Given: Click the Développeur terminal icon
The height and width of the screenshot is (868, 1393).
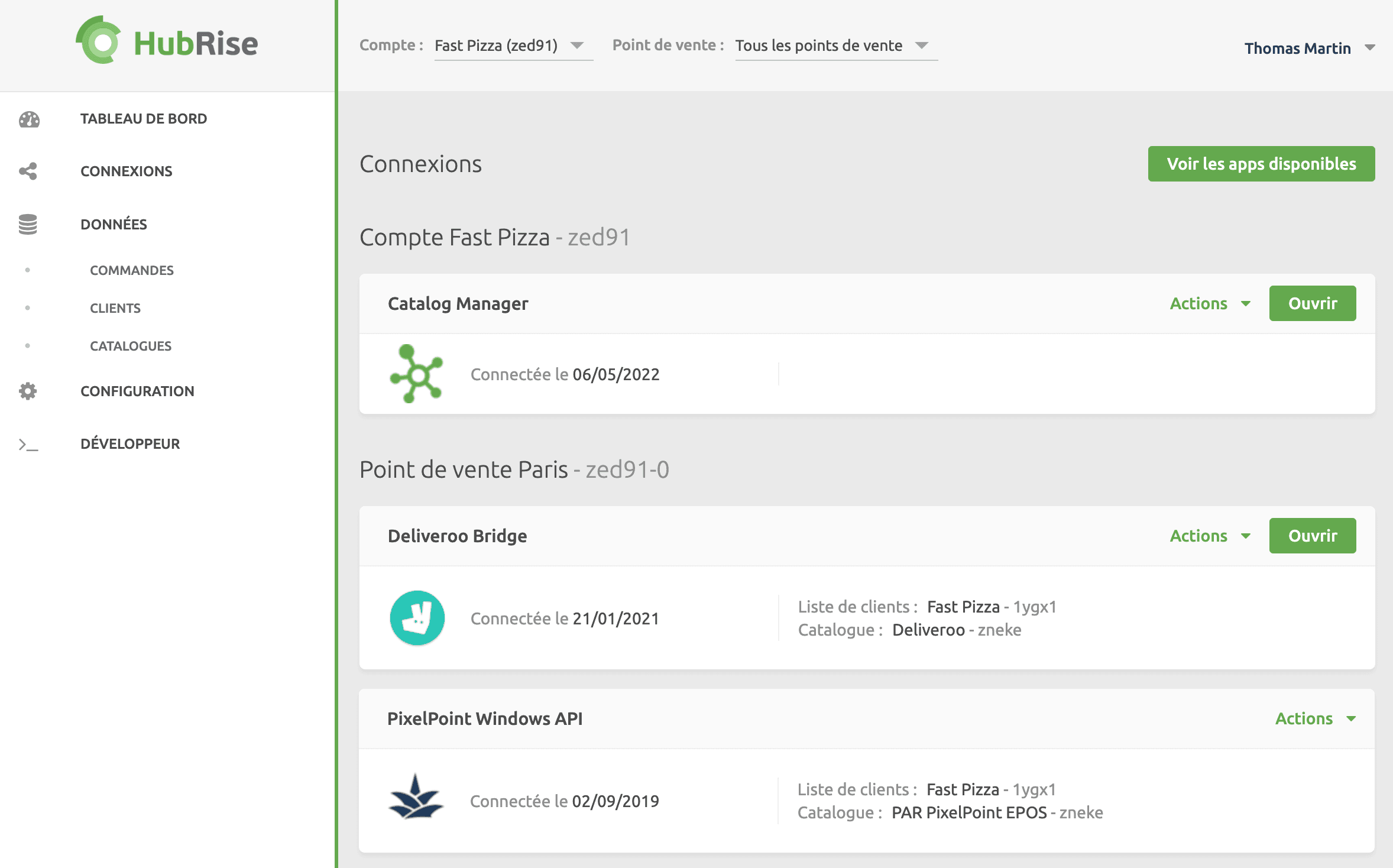Looking at the screenshot, I should [27, 444].
